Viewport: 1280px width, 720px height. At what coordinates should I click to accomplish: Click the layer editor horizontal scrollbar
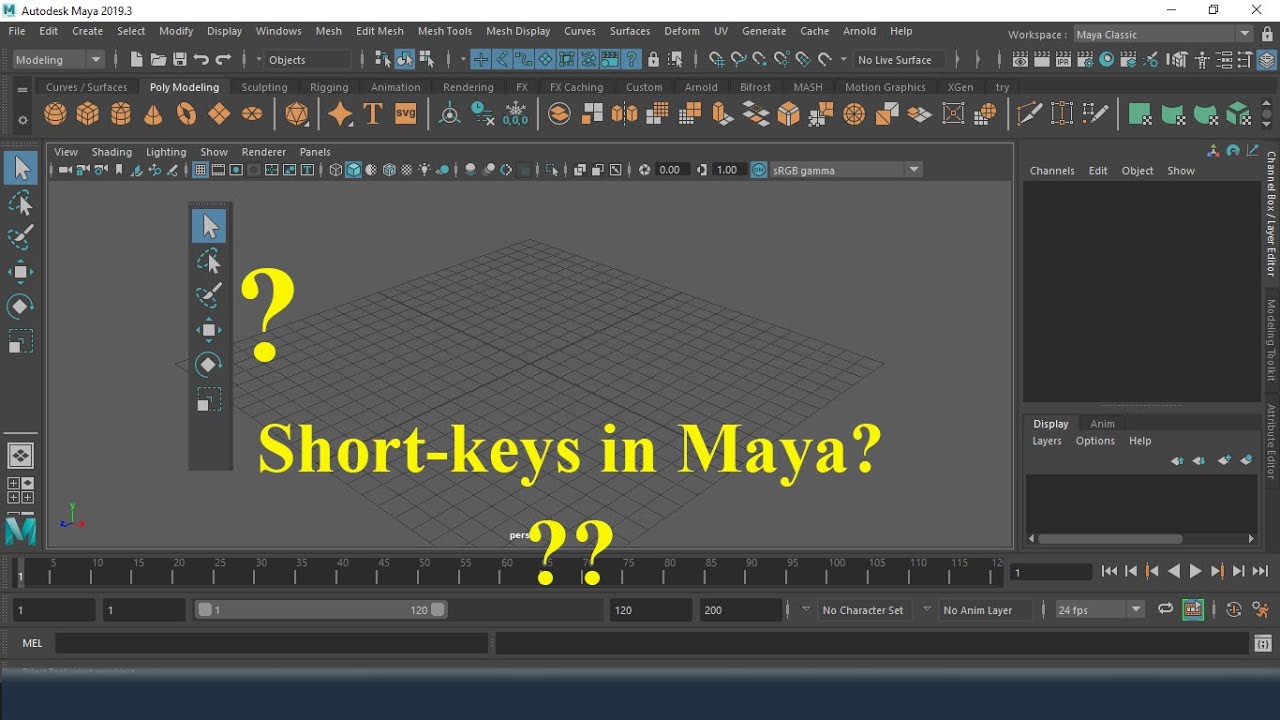coord(1111,538)
